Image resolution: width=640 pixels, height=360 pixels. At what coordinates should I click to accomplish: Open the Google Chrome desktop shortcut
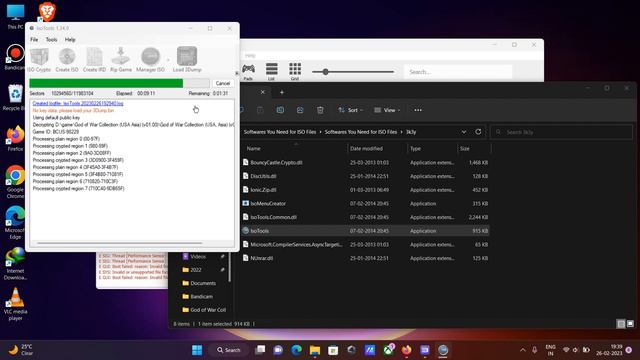pos(15,182)
